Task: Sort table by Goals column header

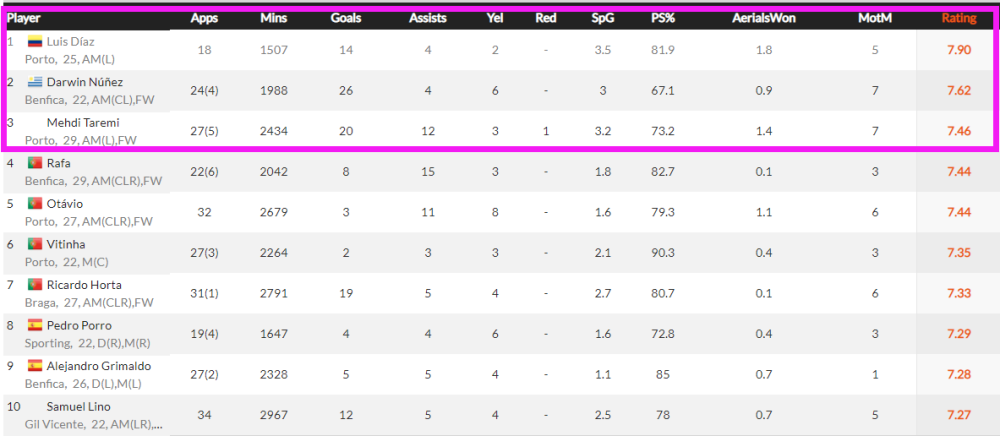Action: click(346, 18)
